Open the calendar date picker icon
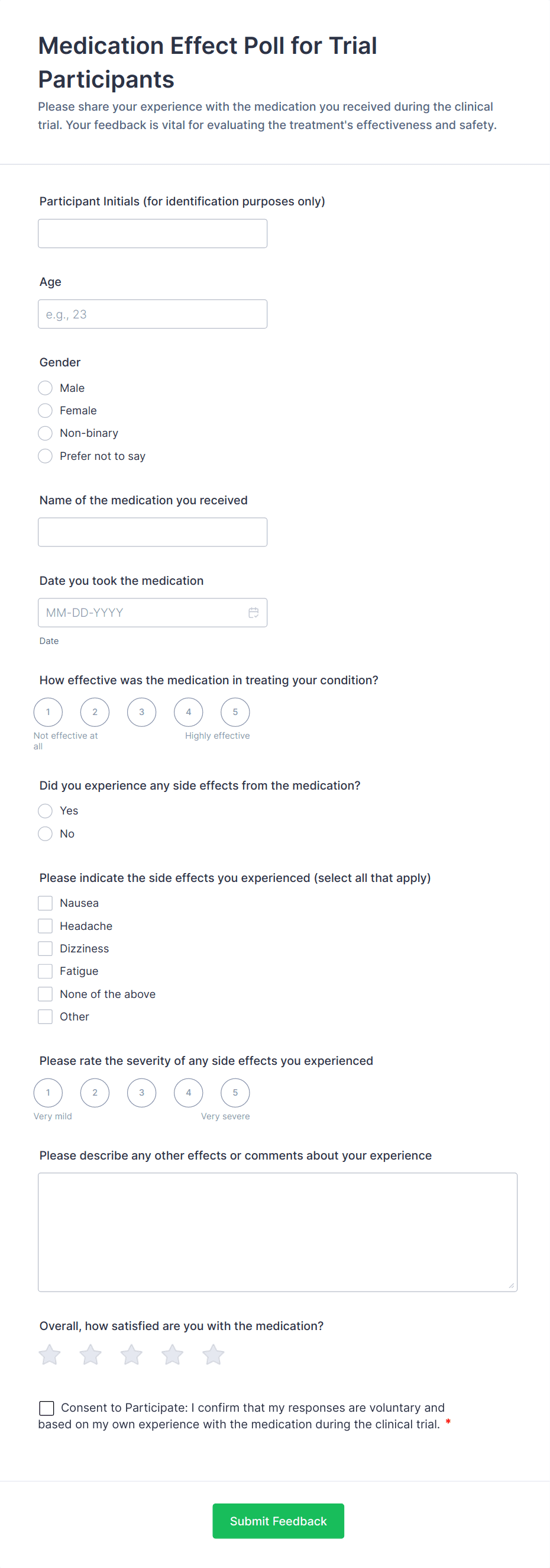The image size is (550, 1568). (x=253, y=613)
